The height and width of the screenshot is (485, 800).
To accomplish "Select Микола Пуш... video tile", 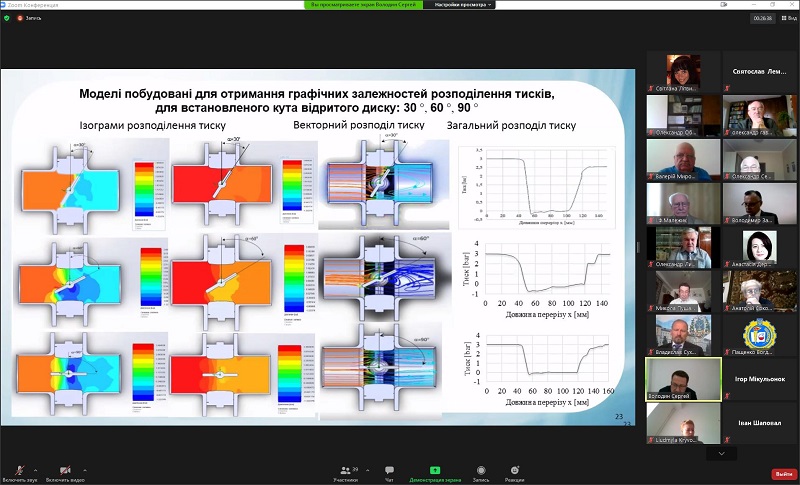I will pyautogui.click(x=683, y=291).
